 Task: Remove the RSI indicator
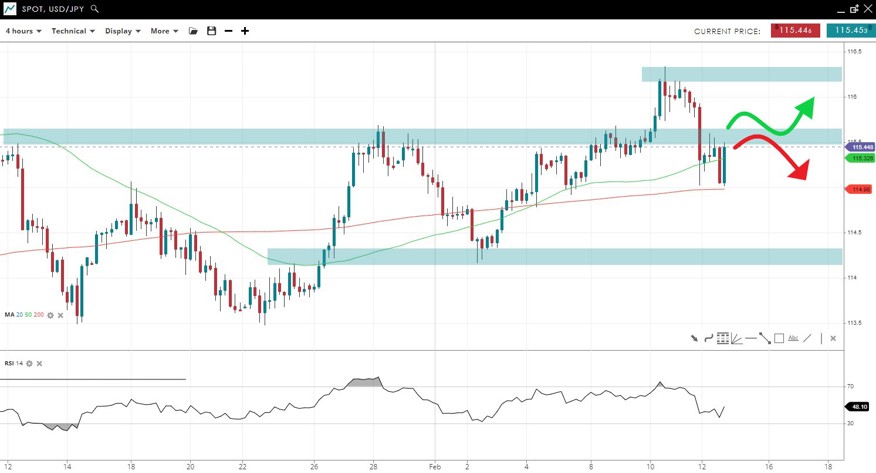(x=40, y=364)
